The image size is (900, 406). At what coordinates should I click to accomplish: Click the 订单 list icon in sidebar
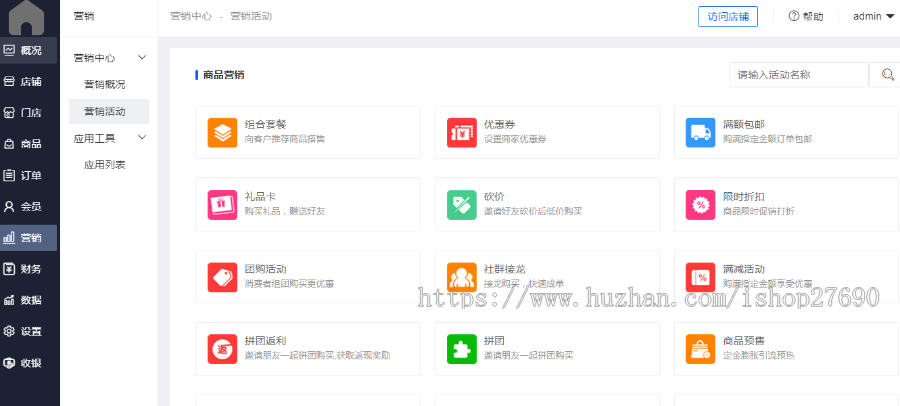[9, 175]
